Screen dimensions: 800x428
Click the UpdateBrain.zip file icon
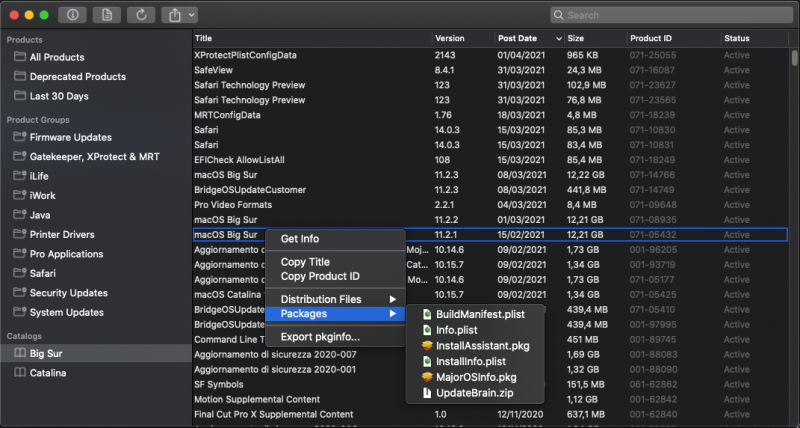[x=427, y=393]
